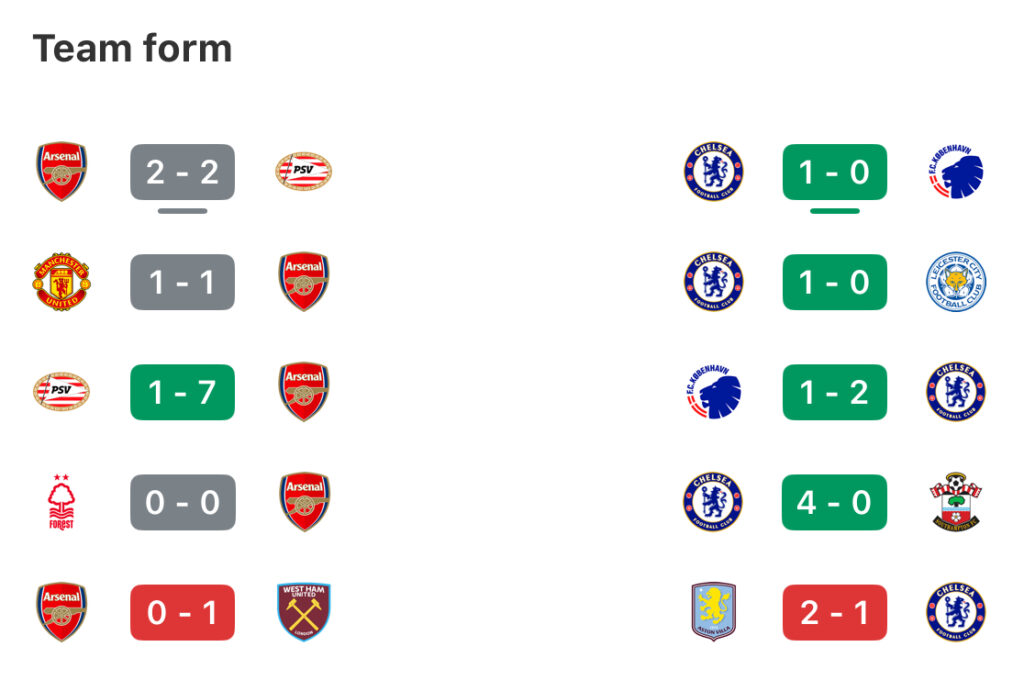Open the grey 0 - 0 Forest result
Screen dimensions: 1024x680
(182, 502)
